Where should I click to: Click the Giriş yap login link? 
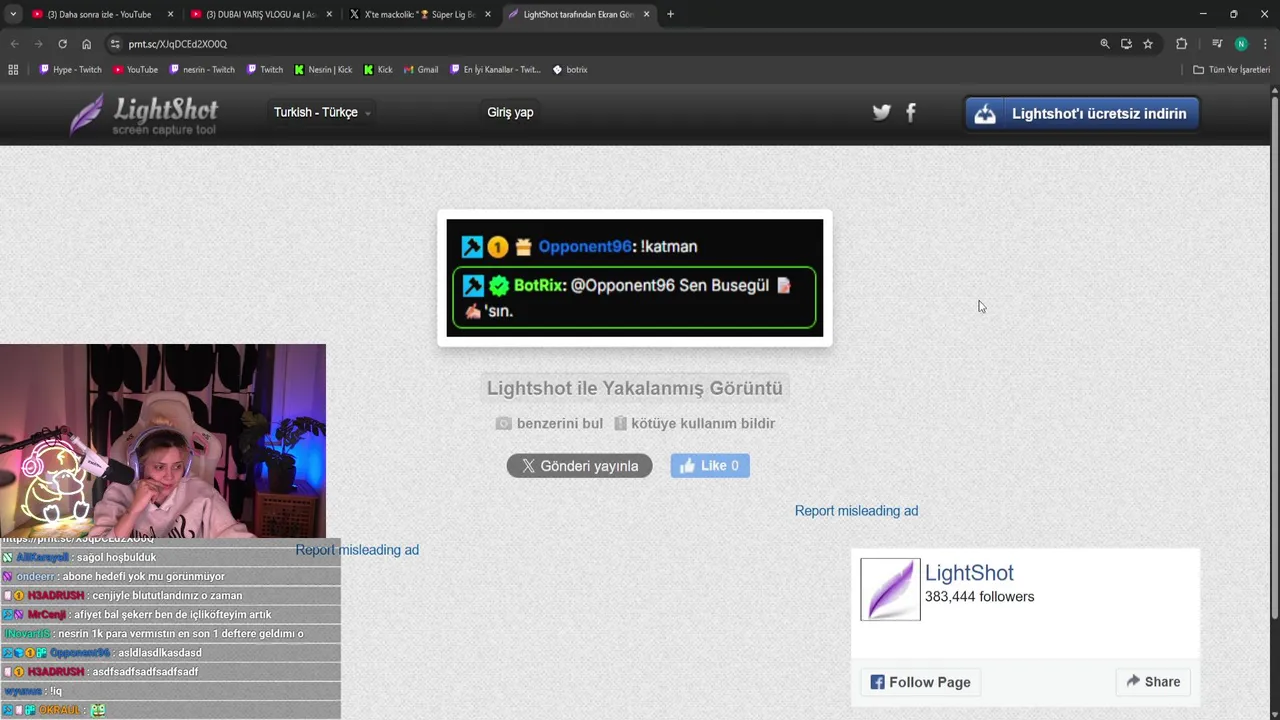[x=510, y=112]
